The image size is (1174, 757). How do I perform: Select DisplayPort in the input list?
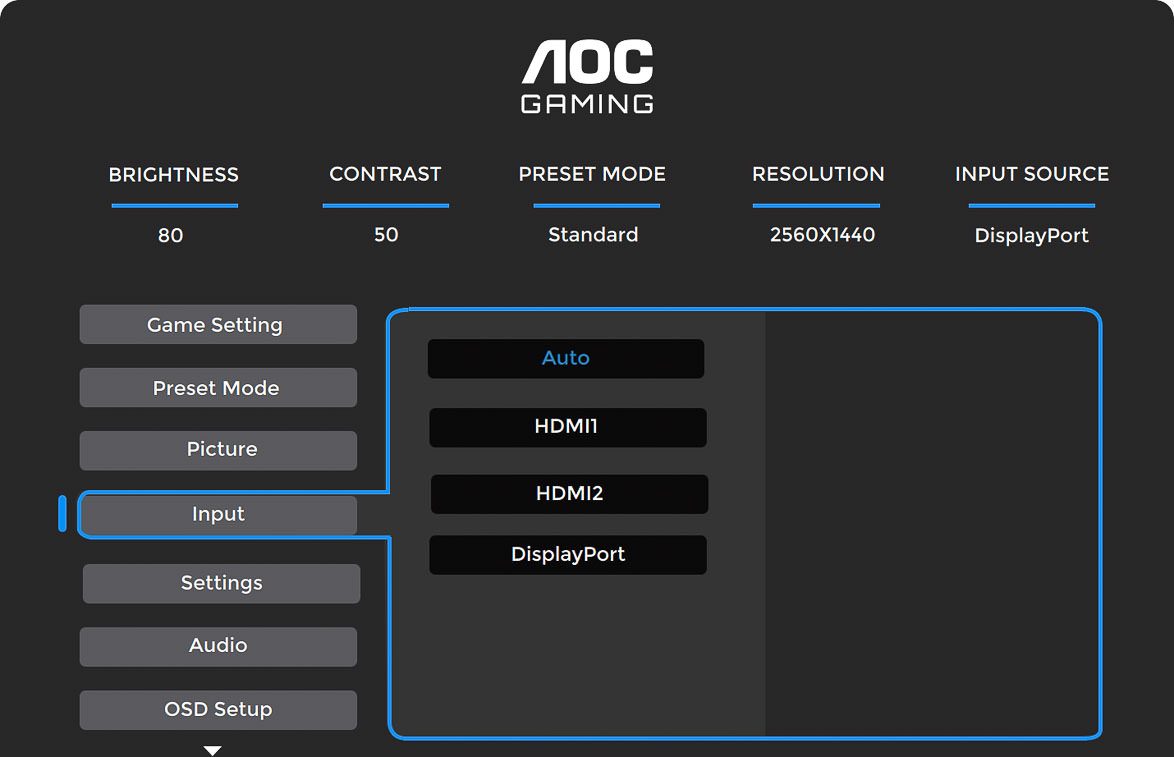pyautogui.click(x=568, y=555)
